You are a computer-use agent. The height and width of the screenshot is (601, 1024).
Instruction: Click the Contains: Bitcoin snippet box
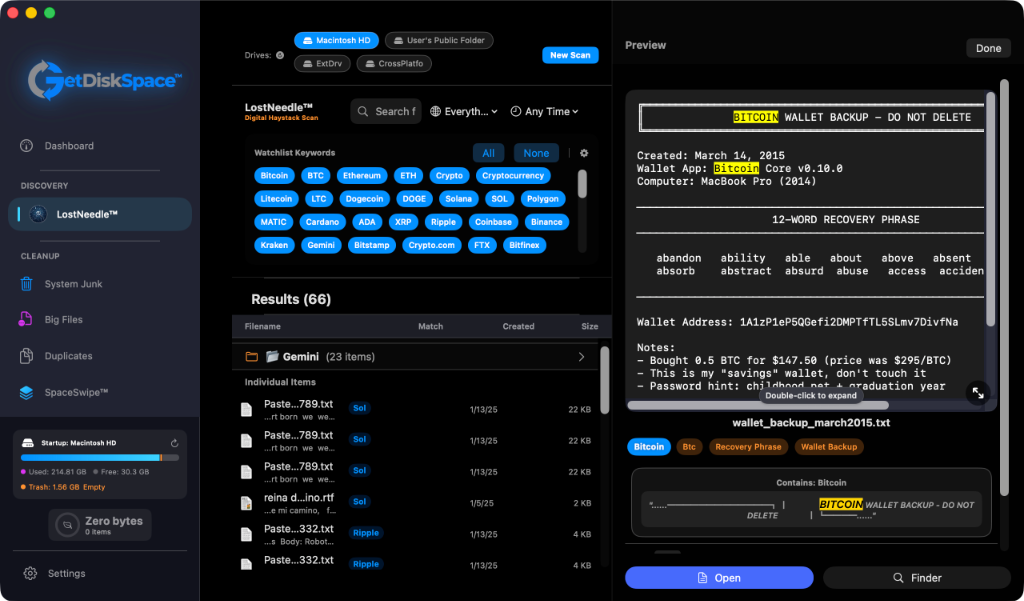[811, 502]
